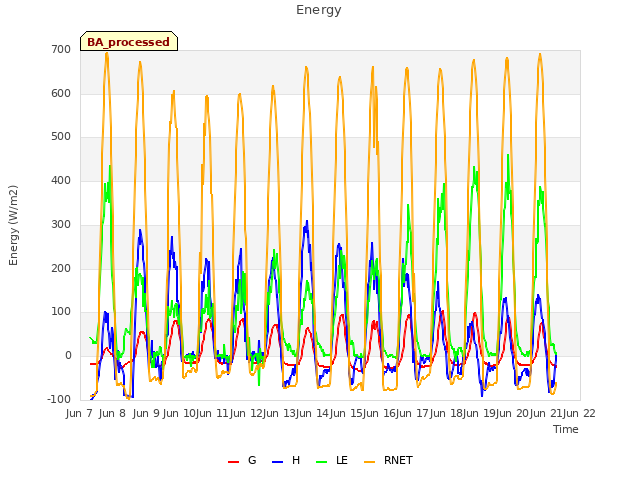Click the blue H legend color marker
The width and height of the screenshot is (640, 480).
[278, 462]
